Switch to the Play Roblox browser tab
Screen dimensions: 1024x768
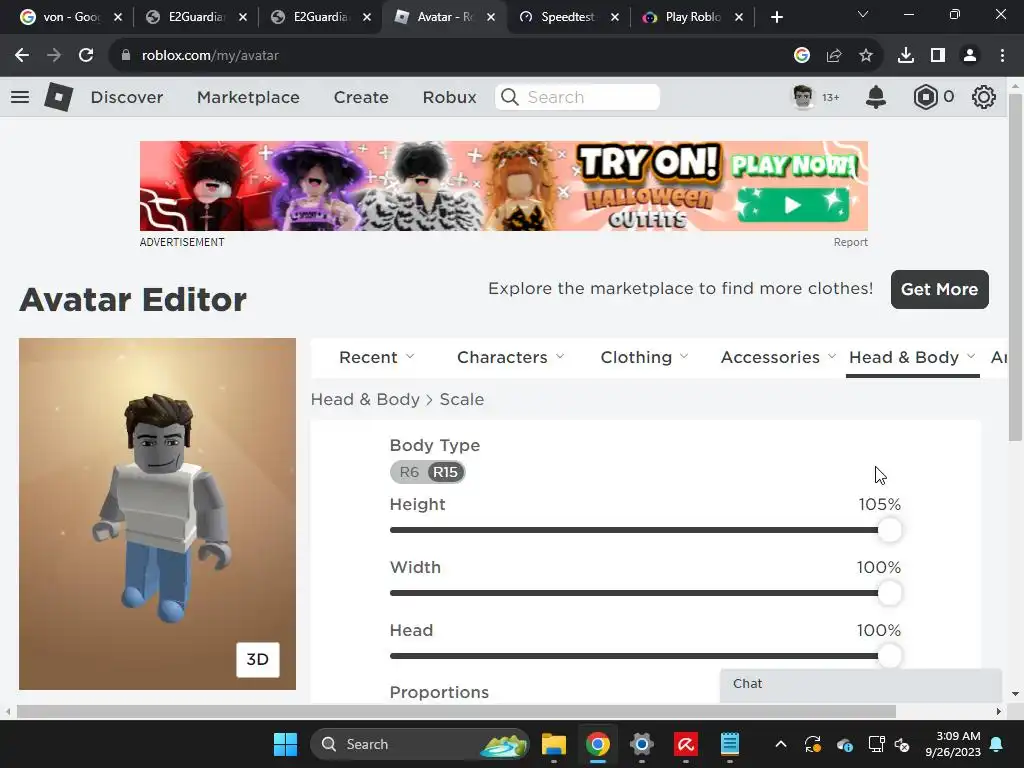tap(693, 17)
